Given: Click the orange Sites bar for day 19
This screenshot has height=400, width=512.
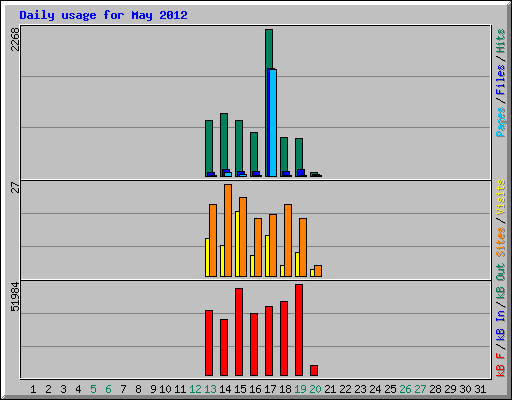Looking at the screenshot, I should pyautogui.click(x=303, y=247).
